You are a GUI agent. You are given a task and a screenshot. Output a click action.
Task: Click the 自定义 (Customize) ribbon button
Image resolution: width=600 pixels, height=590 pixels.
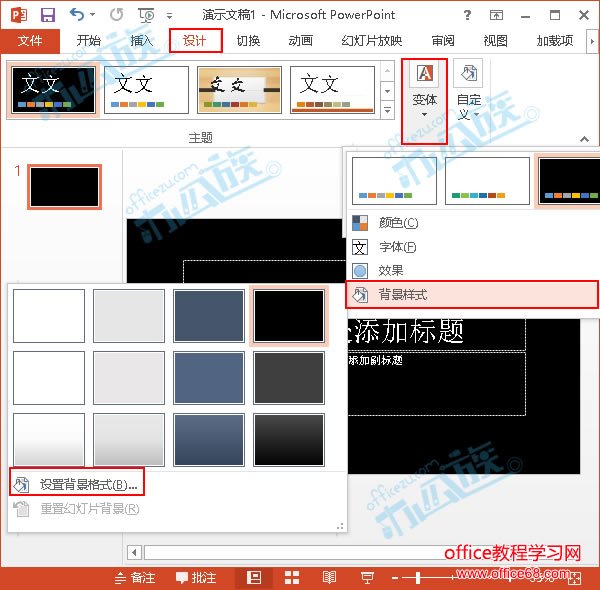click(x=469, y=90)
